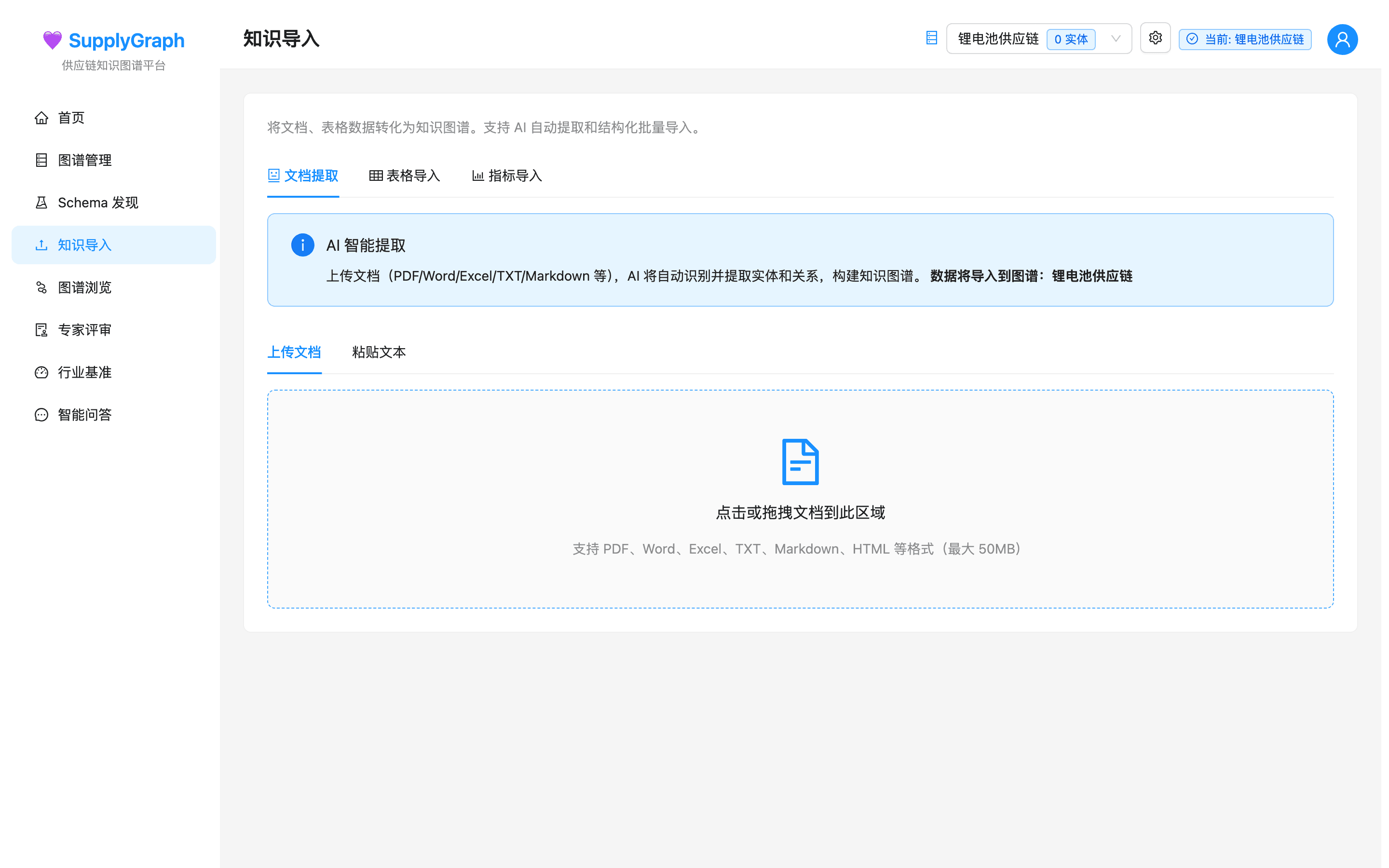Highlight 知识导入 in the sidebar menu
Image resolution: width=1389 pixels, height=868 pixels.
(x=84, y=245)
